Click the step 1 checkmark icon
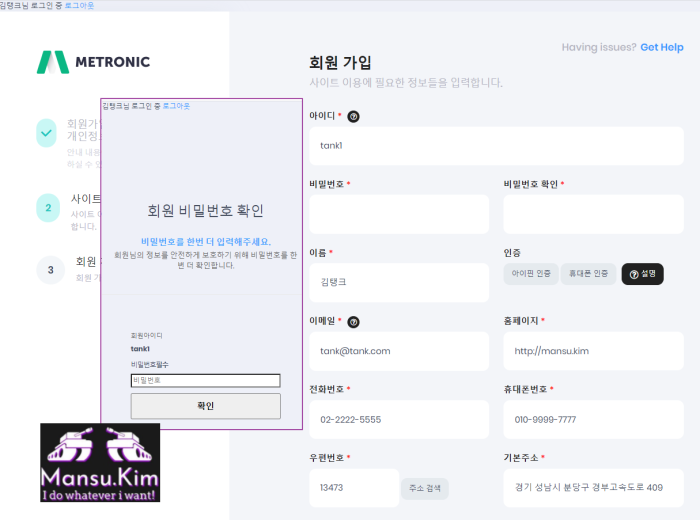 tap(47, 133)
